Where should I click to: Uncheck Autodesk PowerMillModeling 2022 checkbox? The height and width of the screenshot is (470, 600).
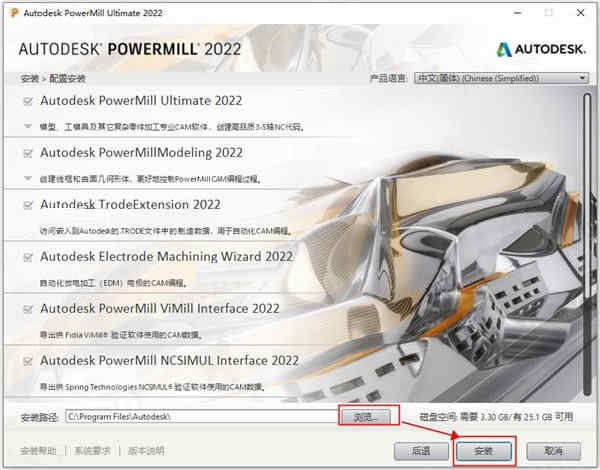(28, 153)
